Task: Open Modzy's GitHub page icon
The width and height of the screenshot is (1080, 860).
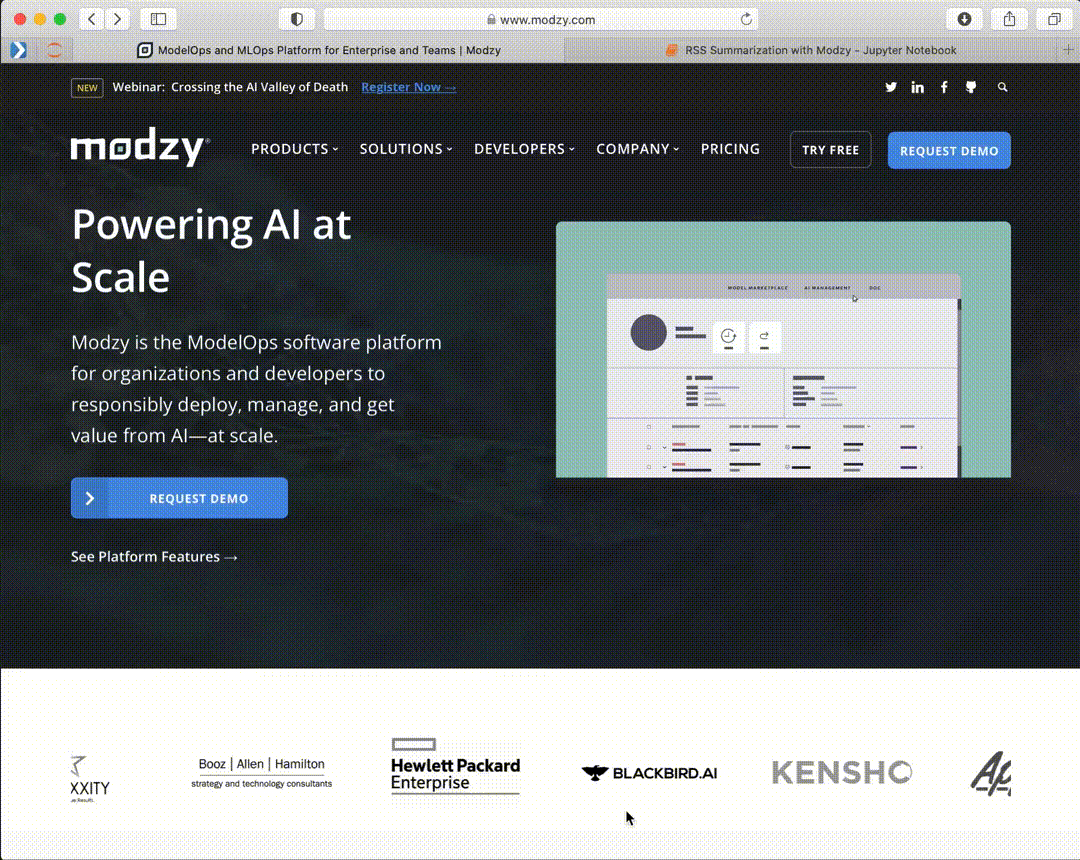Action: [970, 88]
